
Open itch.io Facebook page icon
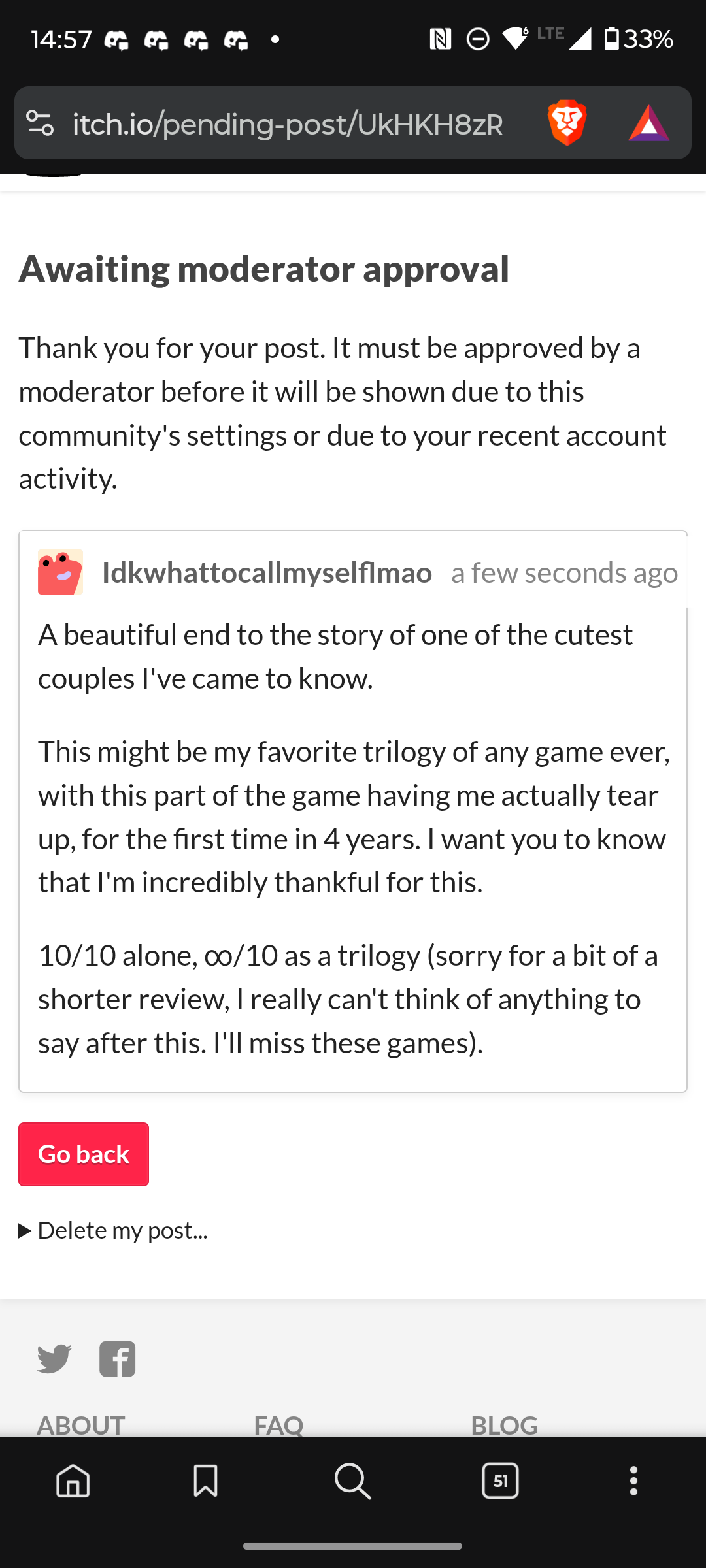coord(118,1359)
